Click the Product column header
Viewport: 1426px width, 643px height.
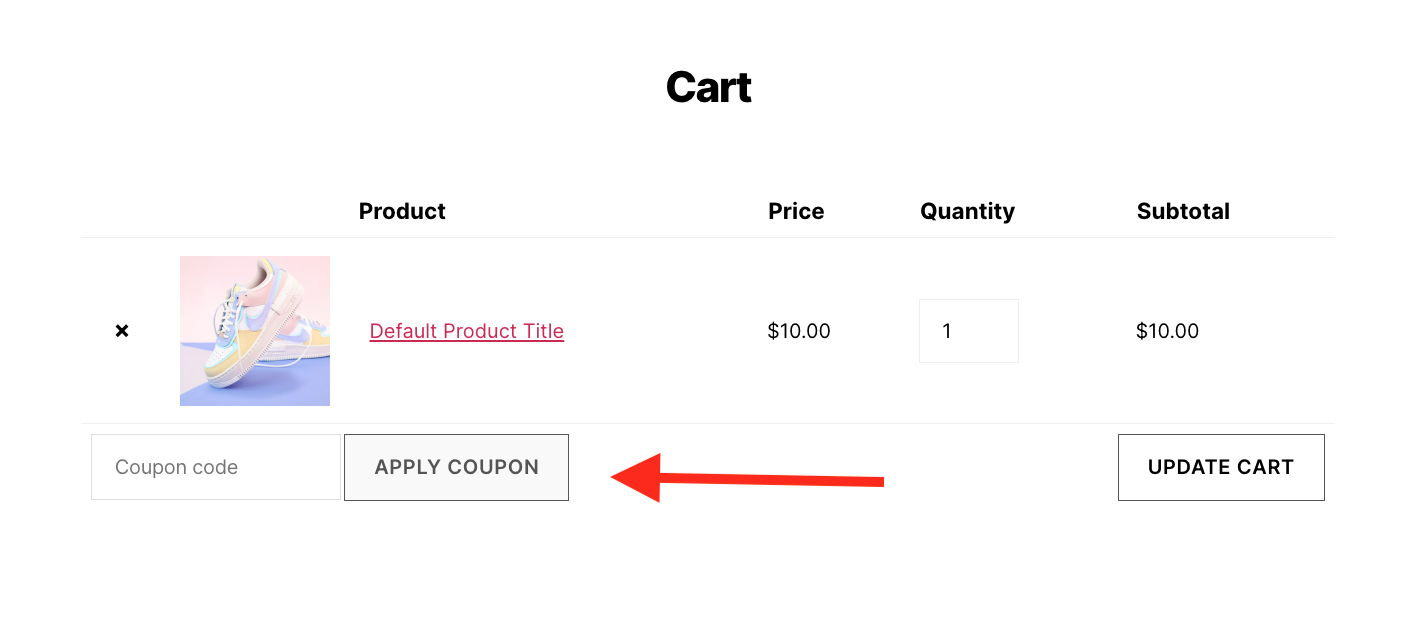point(402,211)
